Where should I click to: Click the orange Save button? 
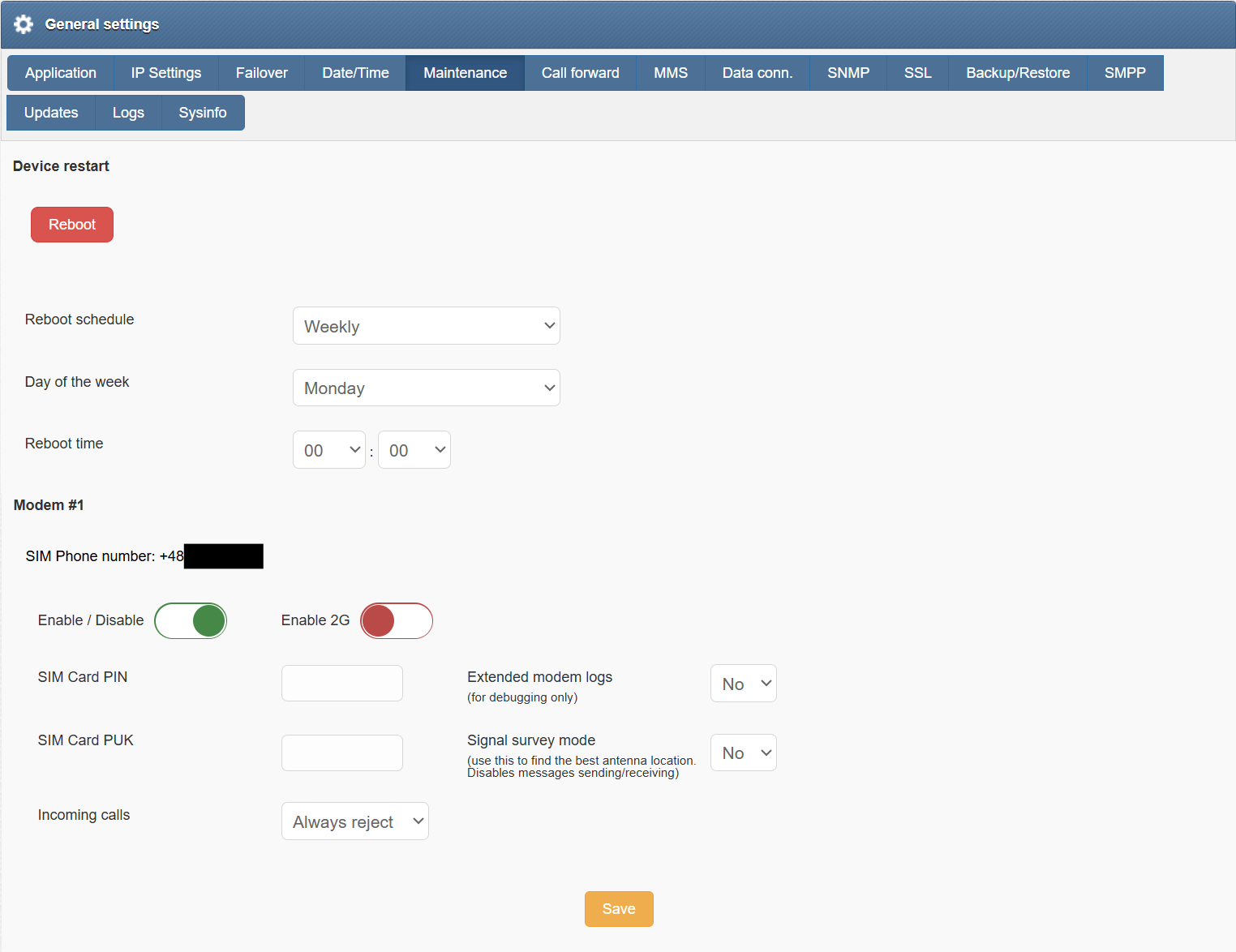point(619,909)
